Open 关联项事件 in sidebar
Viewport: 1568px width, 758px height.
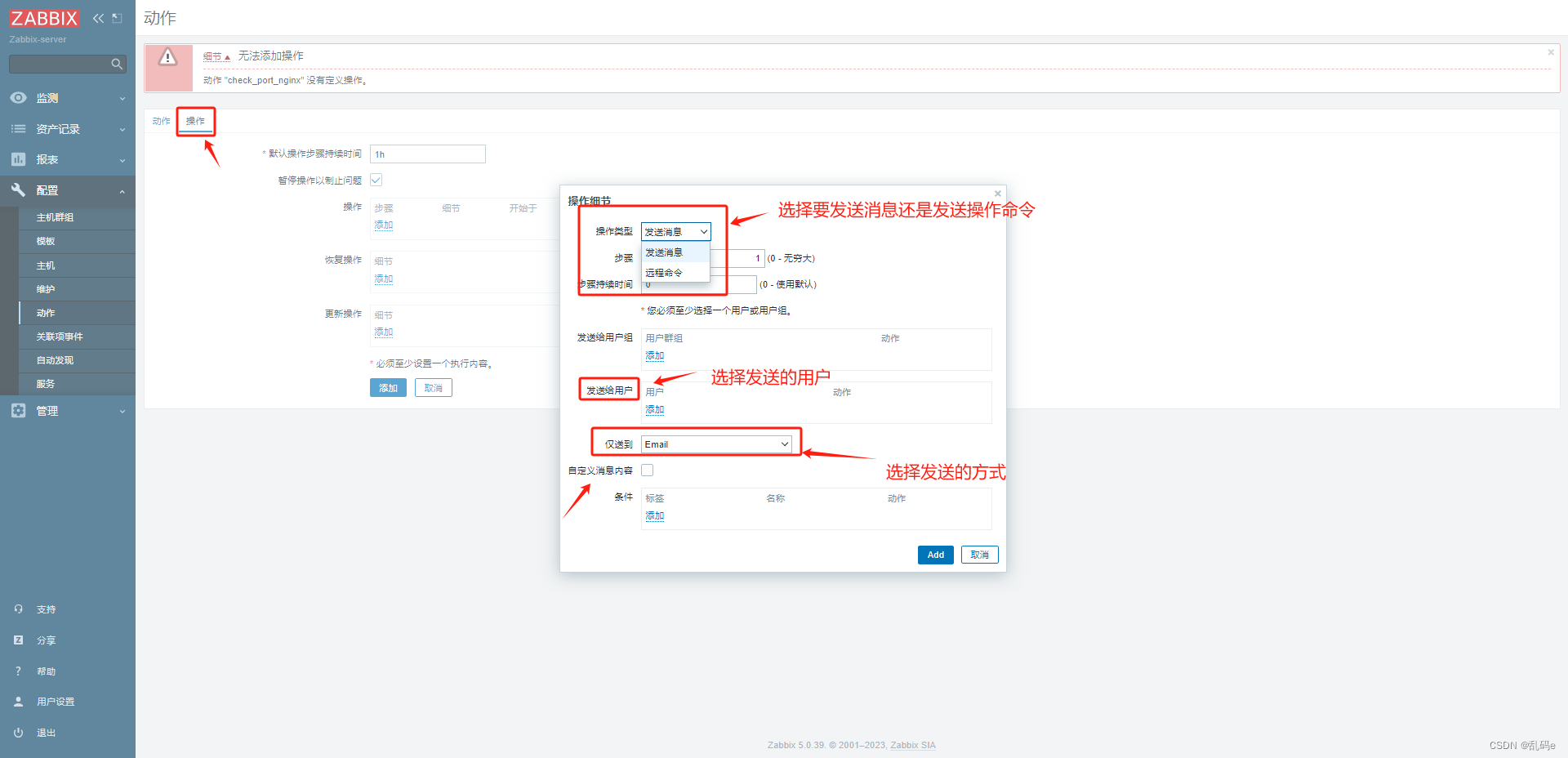(x=77, y=337)
